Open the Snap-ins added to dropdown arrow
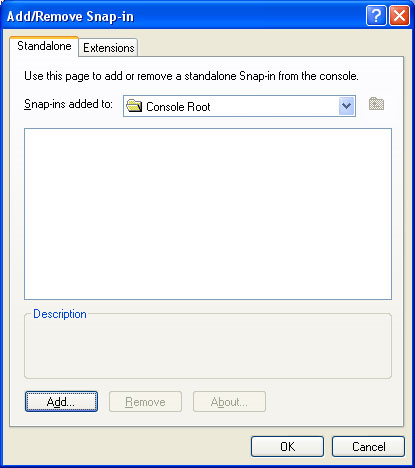Viewport: 415px width, 468px height. point(346,106)
